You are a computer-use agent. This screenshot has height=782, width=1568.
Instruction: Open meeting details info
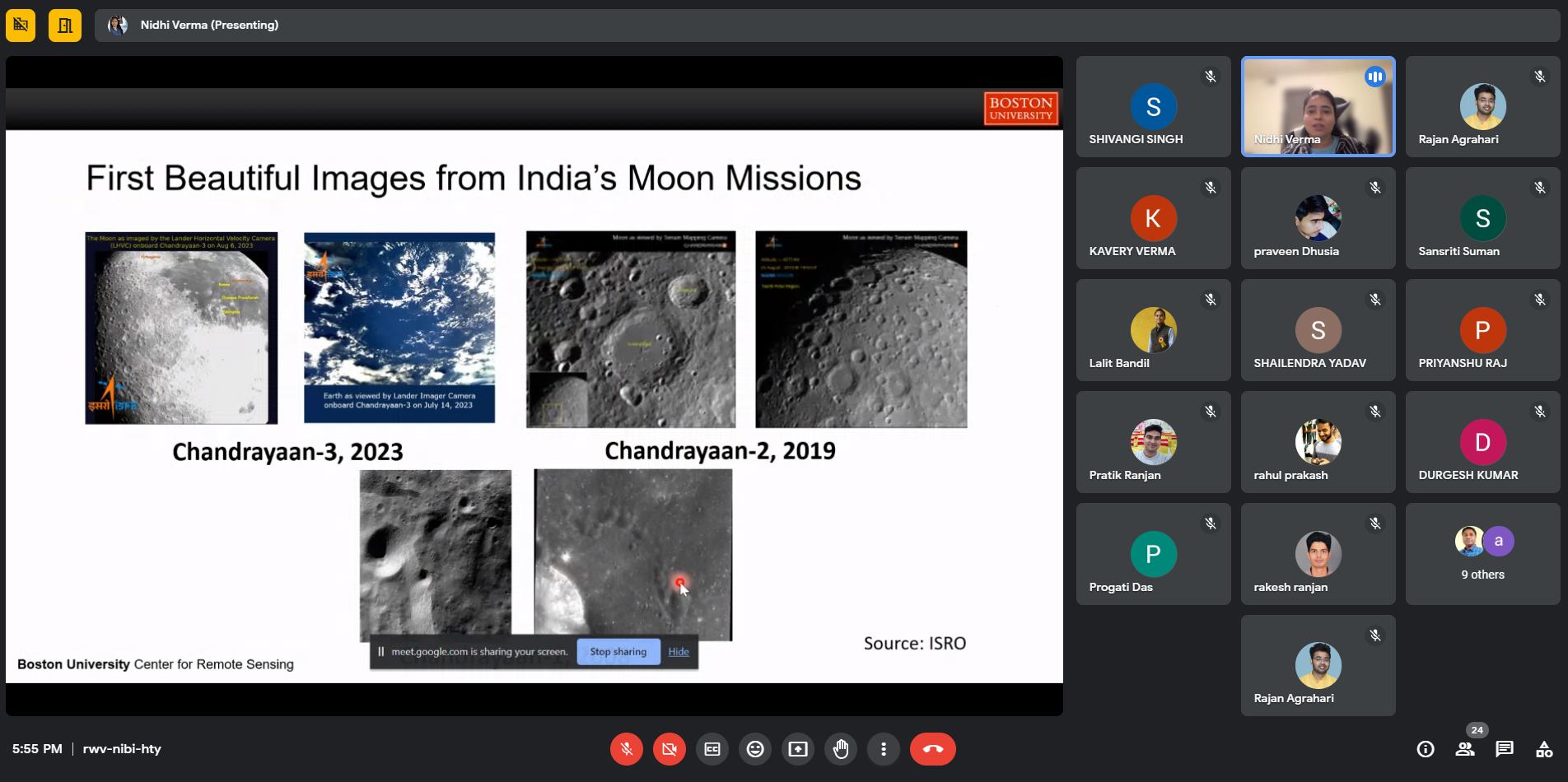[1426, 749]
